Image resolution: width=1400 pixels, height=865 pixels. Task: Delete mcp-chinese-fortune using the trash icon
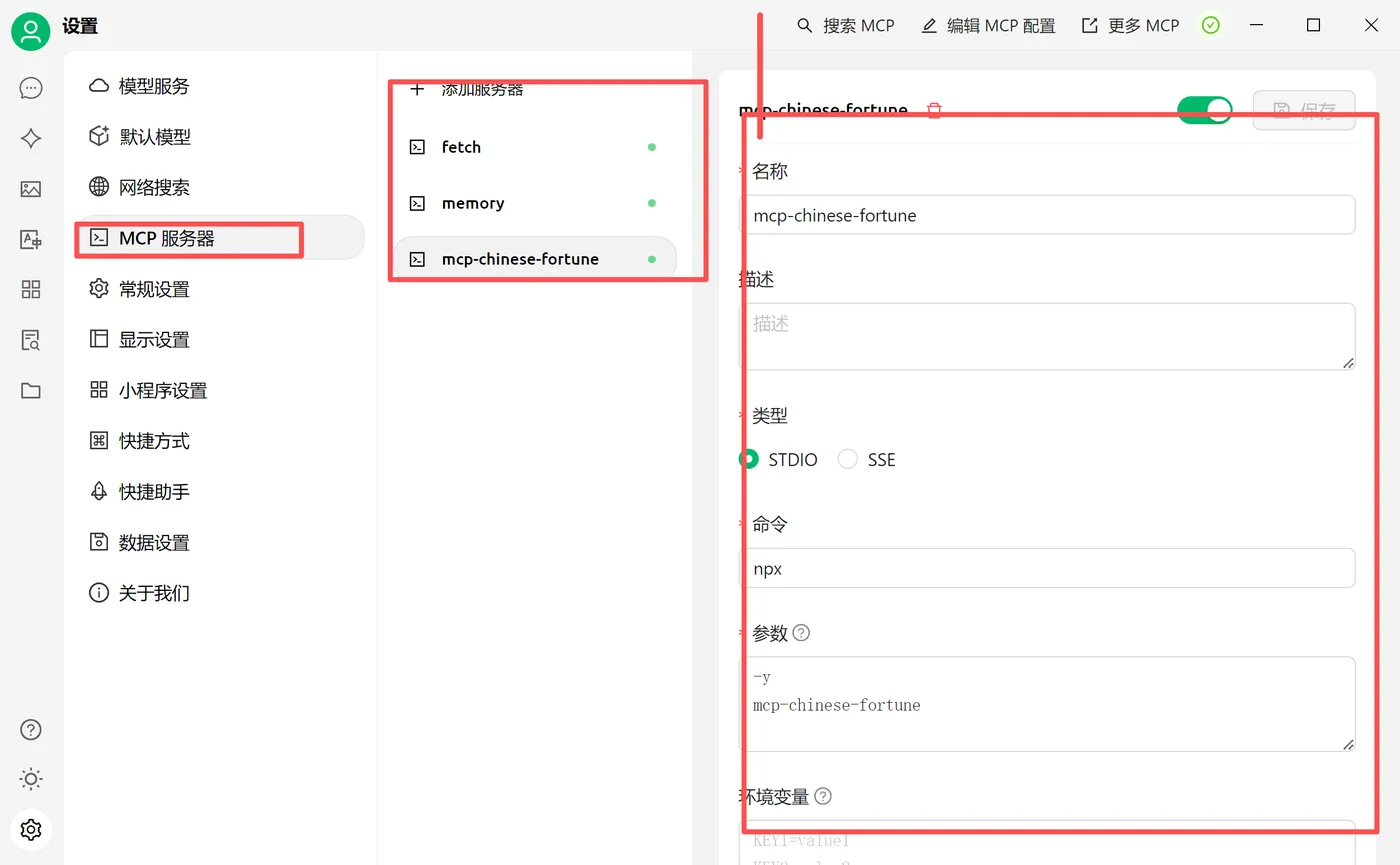point(933,110)
